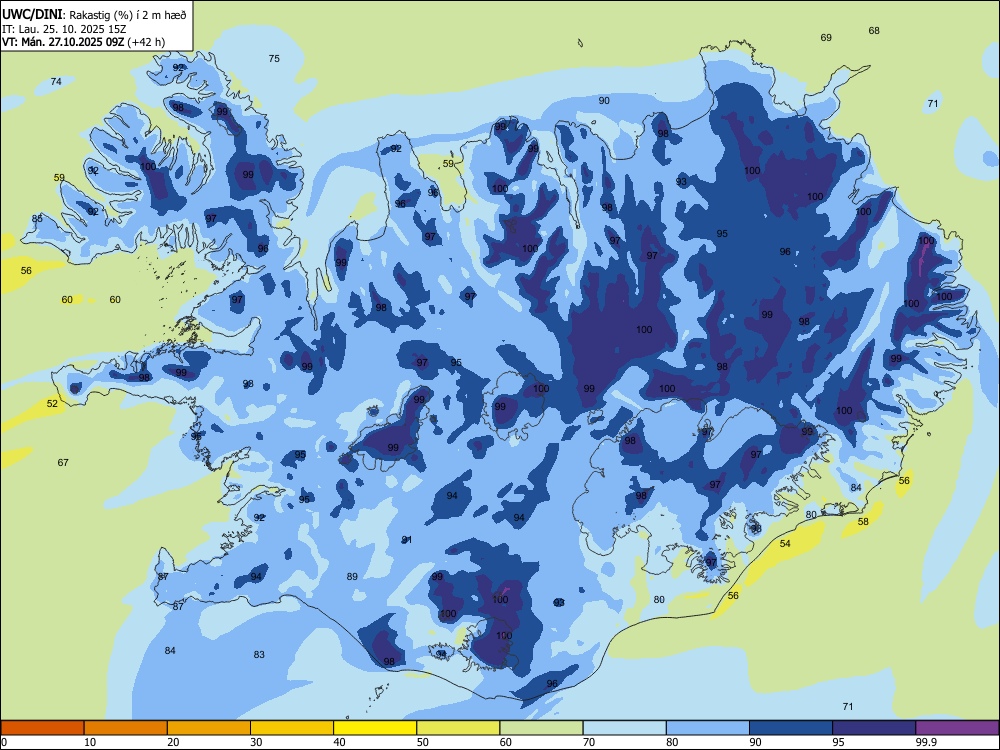
Task: Click the humidity value '83' on the map
Action: coord(259,654)
